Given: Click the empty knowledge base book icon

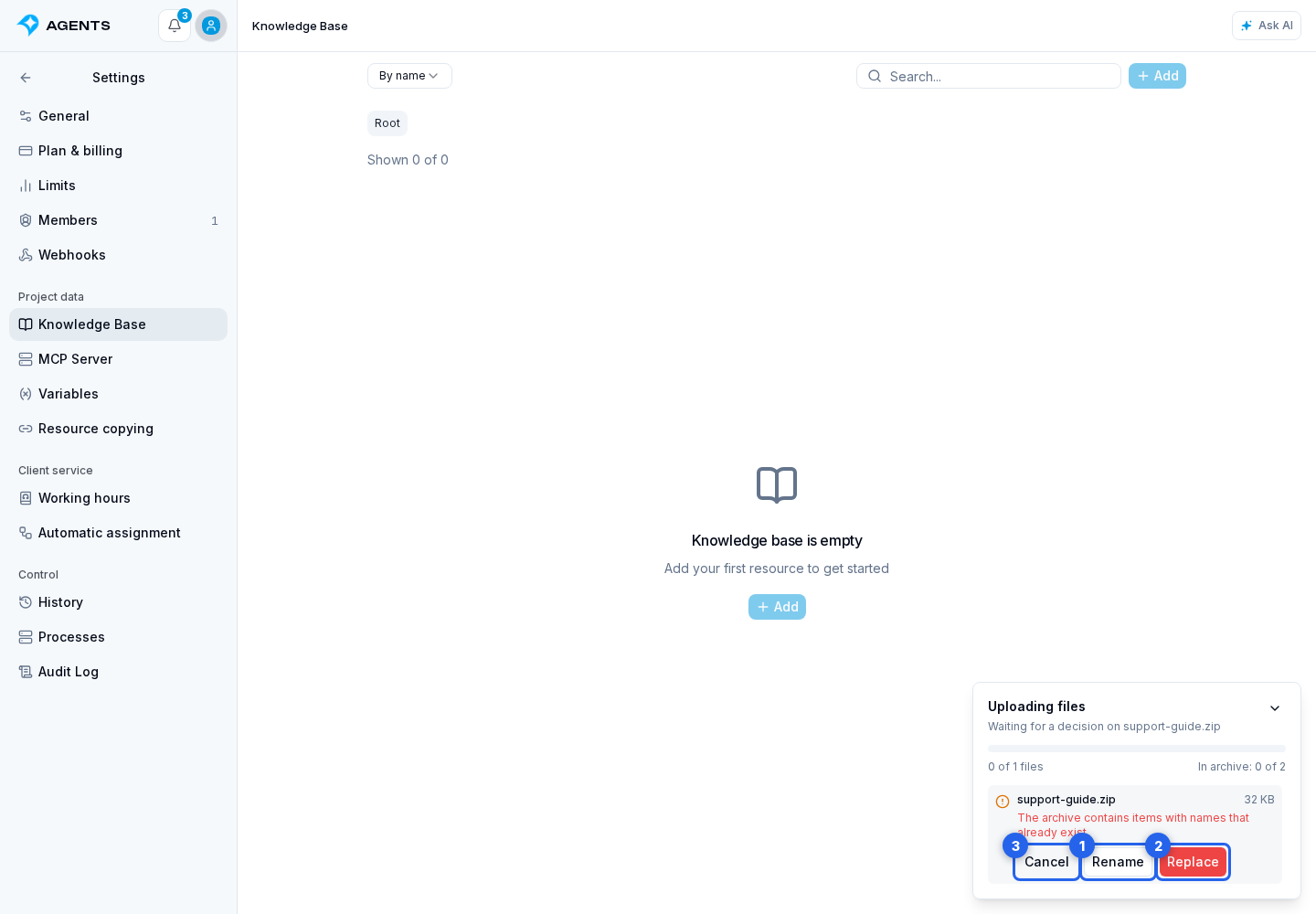Looking at the screenshot, I should [x=777, y=485].
